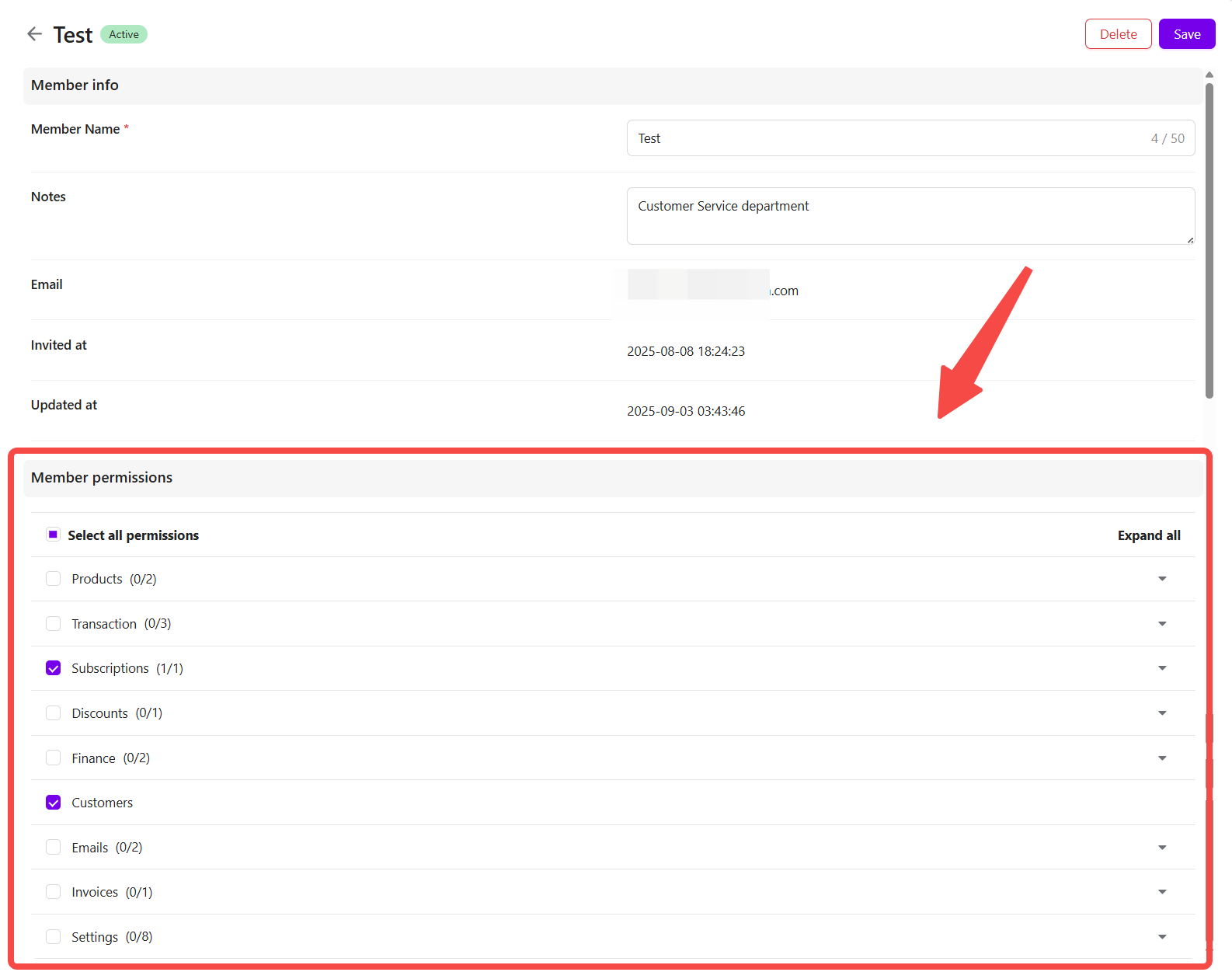
Task: Toggle the Select all permissions checkbox
Action: point(53,535)
